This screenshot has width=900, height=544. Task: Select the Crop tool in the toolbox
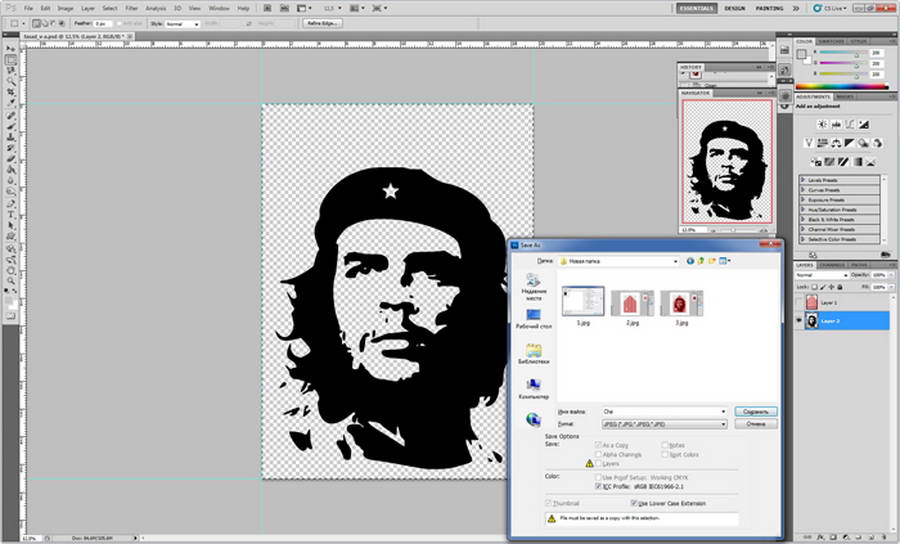pos(11,92)
